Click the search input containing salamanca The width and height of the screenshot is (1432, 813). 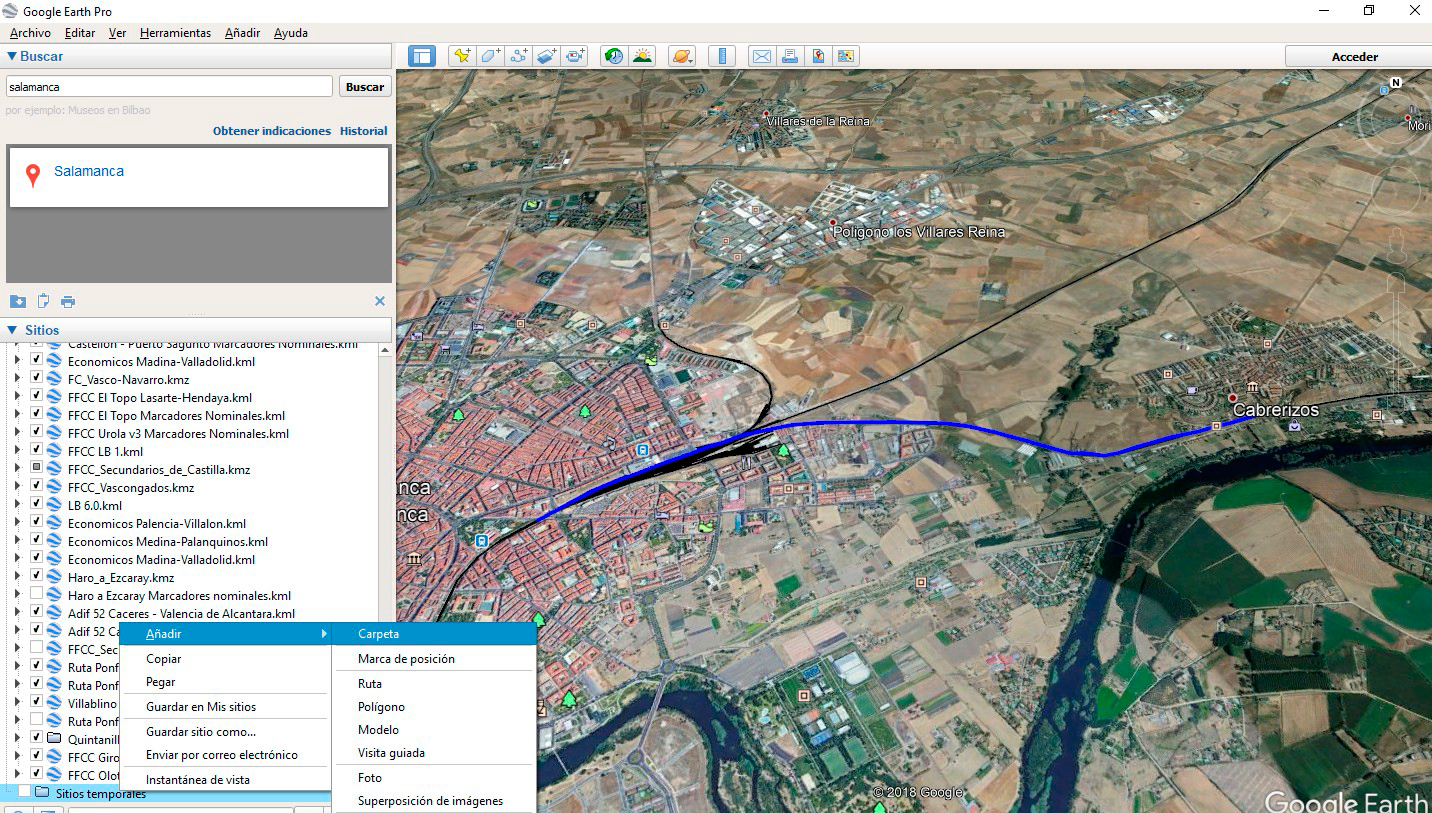169,87
